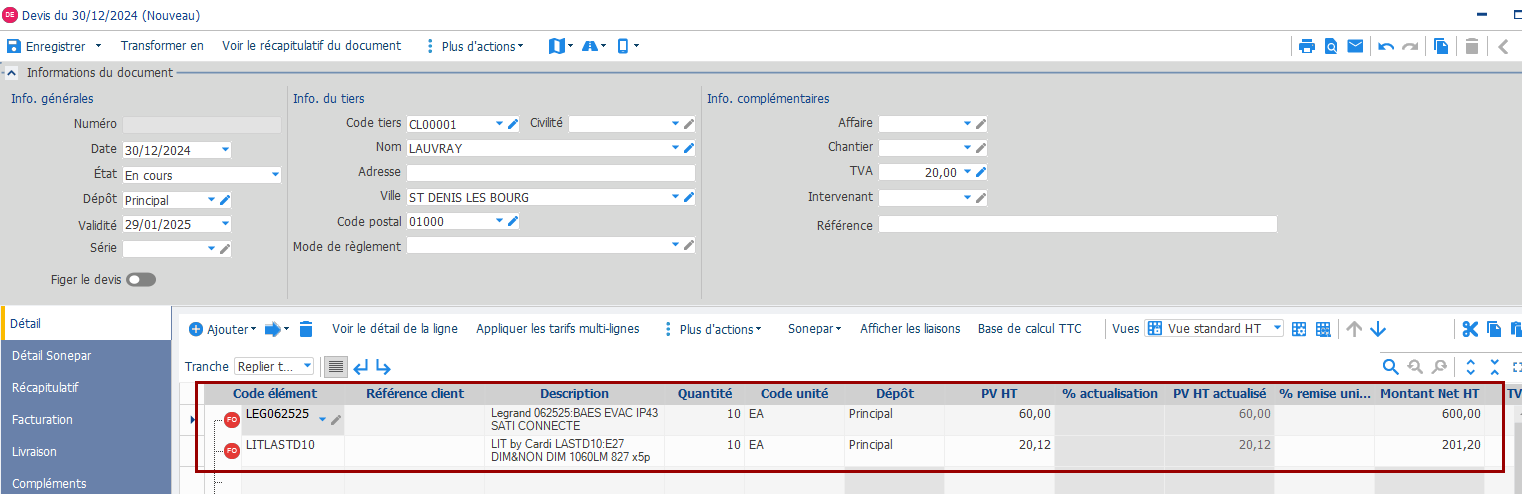Edit the TVA with the pencil icon
Image resolution: width=1522 pixels, height=494 pixels.
tap(981, 173)
